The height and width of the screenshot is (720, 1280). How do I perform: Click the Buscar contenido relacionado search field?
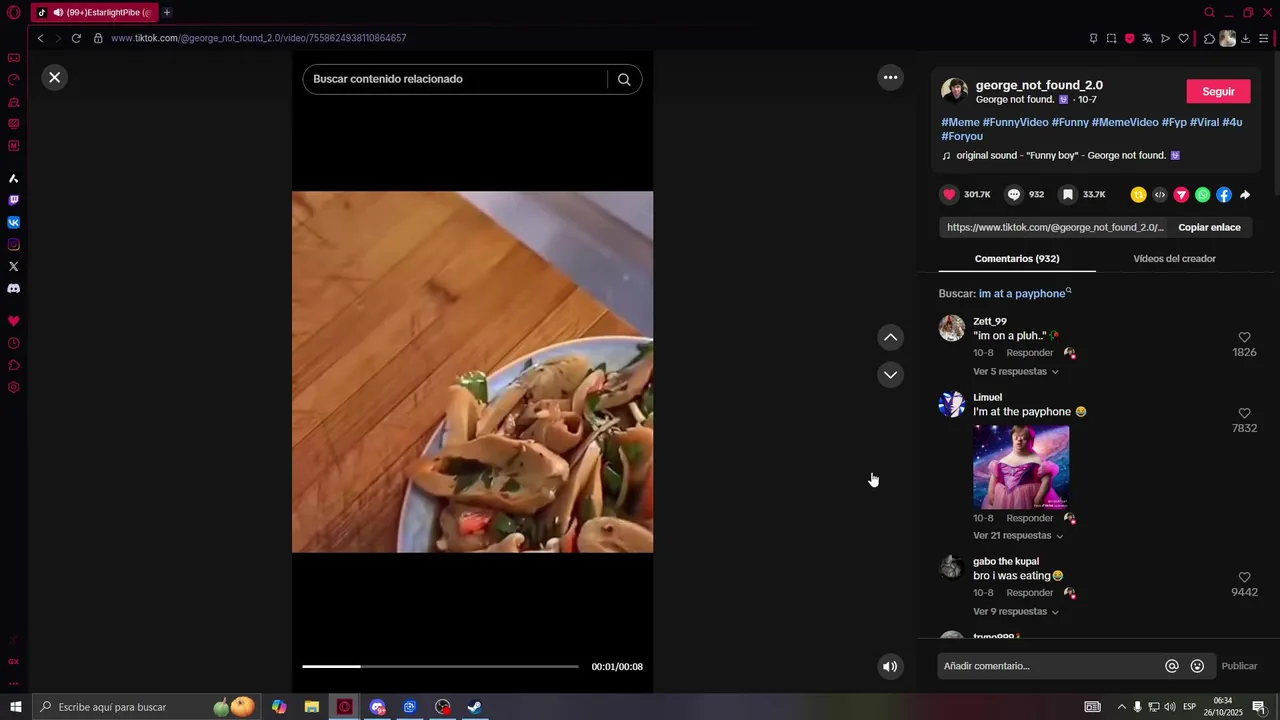click(x=455, y=79)
